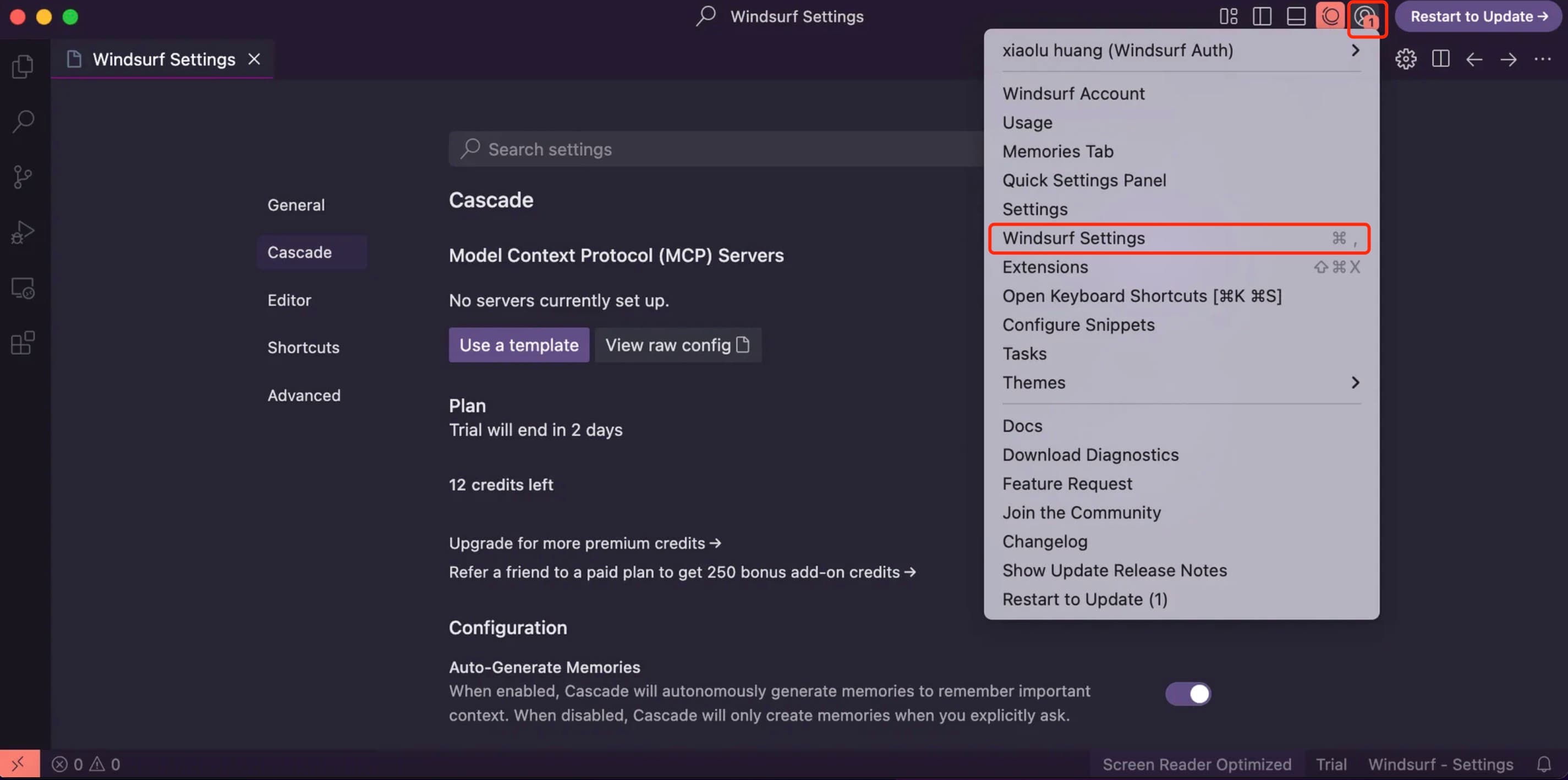
Task: Toggle the primary sidebar layout icon
Action: tap(1262, 16)
